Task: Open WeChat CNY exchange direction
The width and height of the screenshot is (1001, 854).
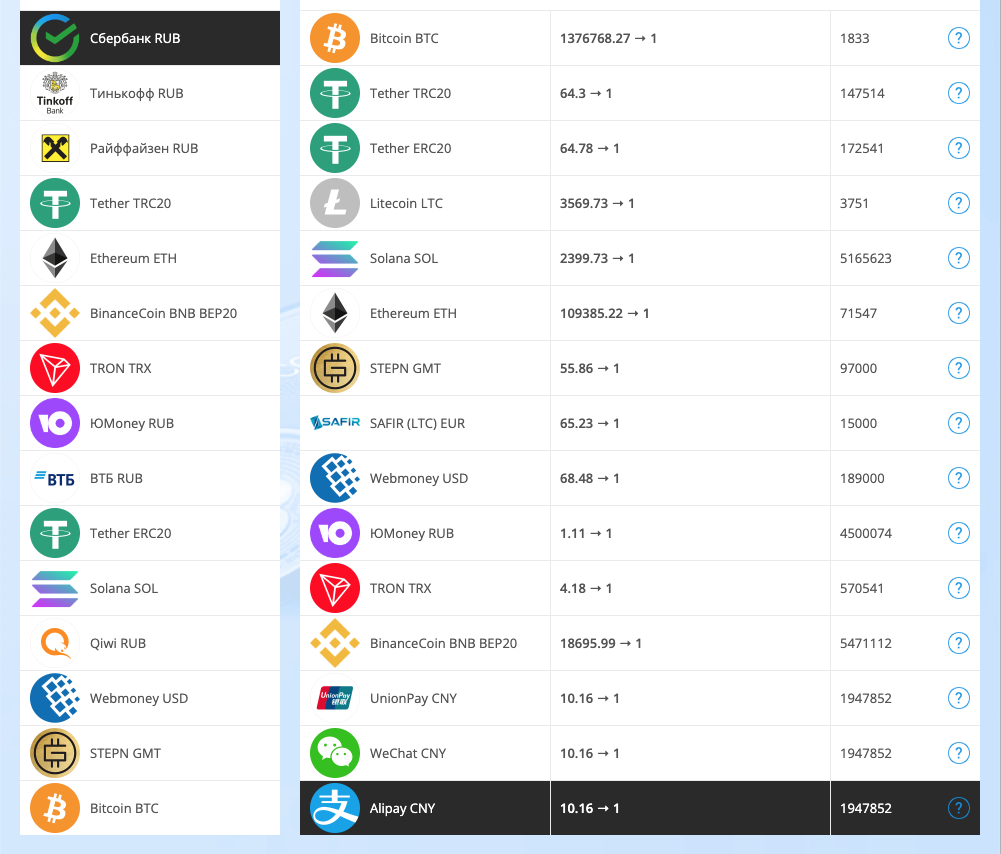Action: click(640, 753)
